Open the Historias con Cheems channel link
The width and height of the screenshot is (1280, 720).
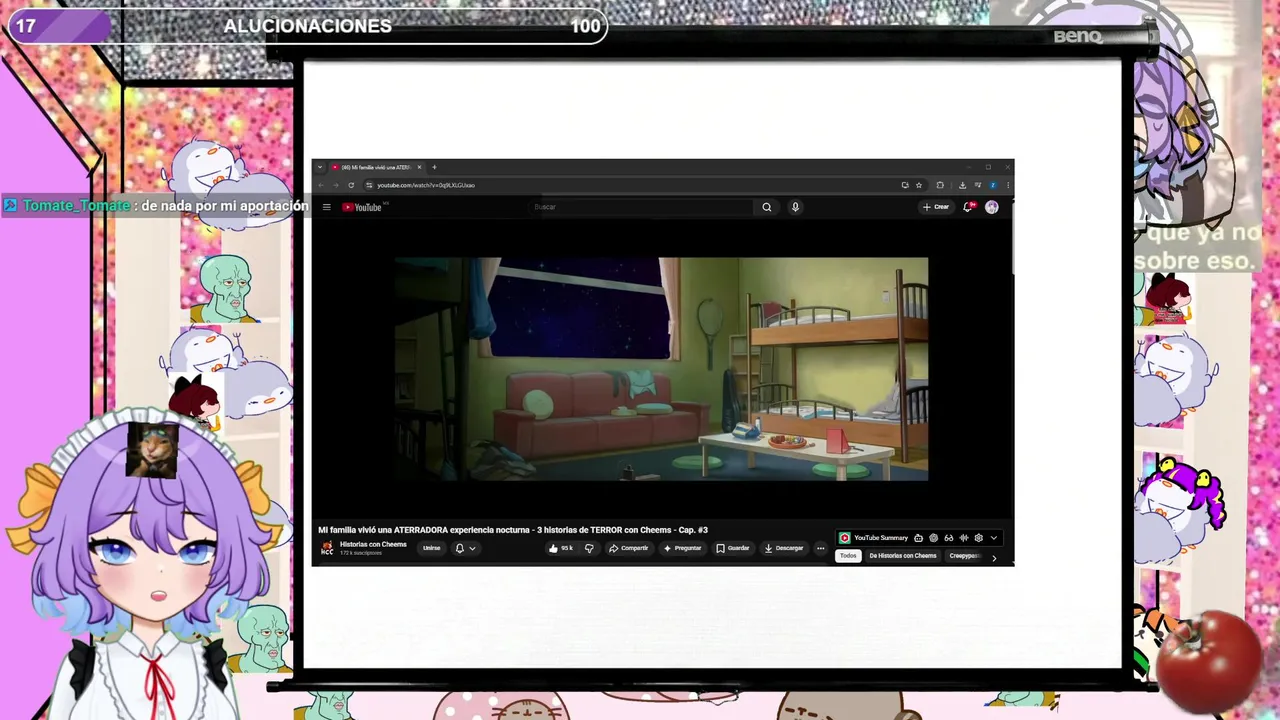(373, 545)
